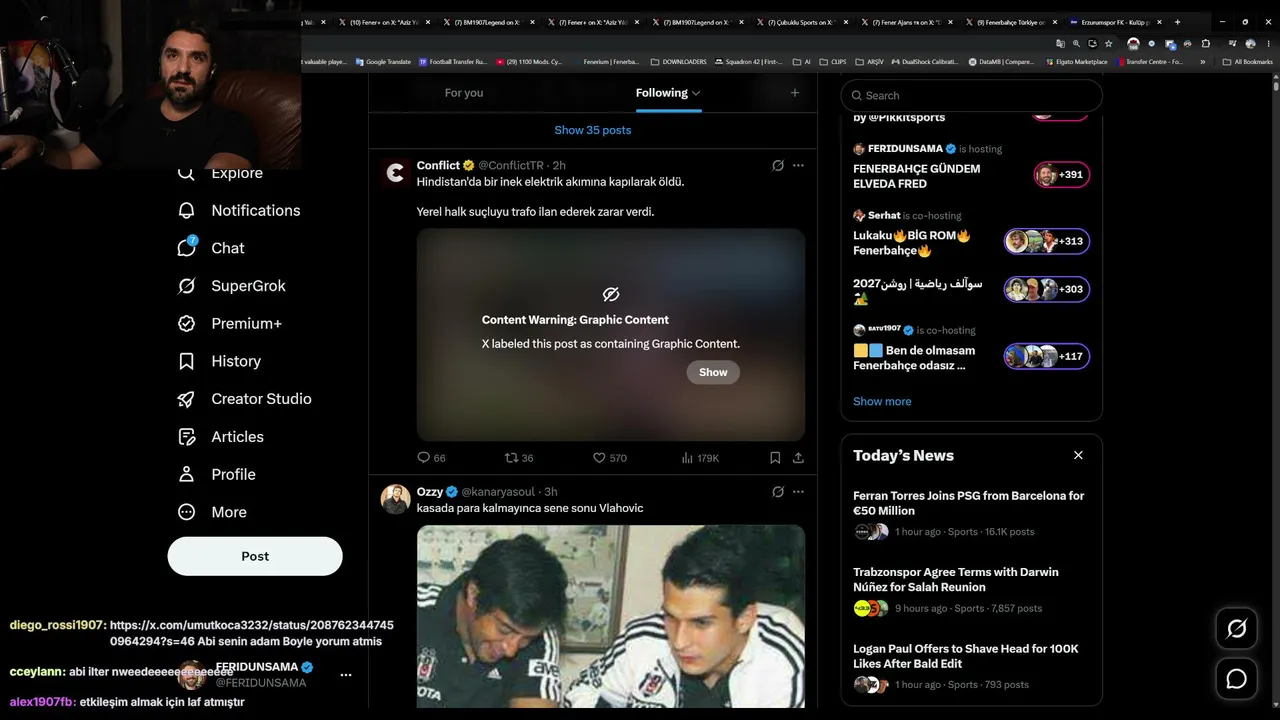Viewport: 1280px width, 720px height.
Task: Open SuperGrok icon in the sidebar
Action: pyautogui.click(x=186, y=286)
